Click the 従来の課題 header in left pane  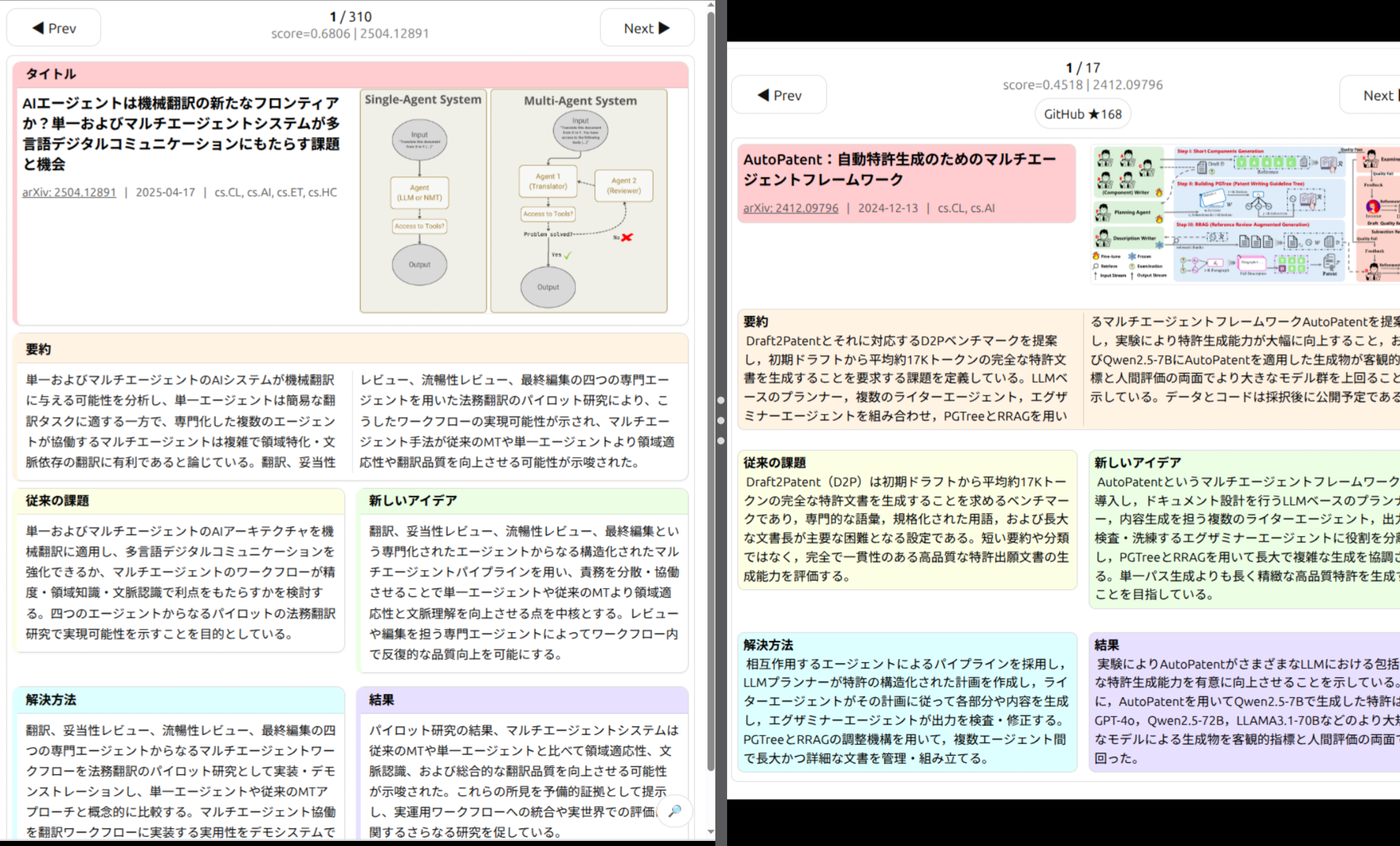click(57, 500)
